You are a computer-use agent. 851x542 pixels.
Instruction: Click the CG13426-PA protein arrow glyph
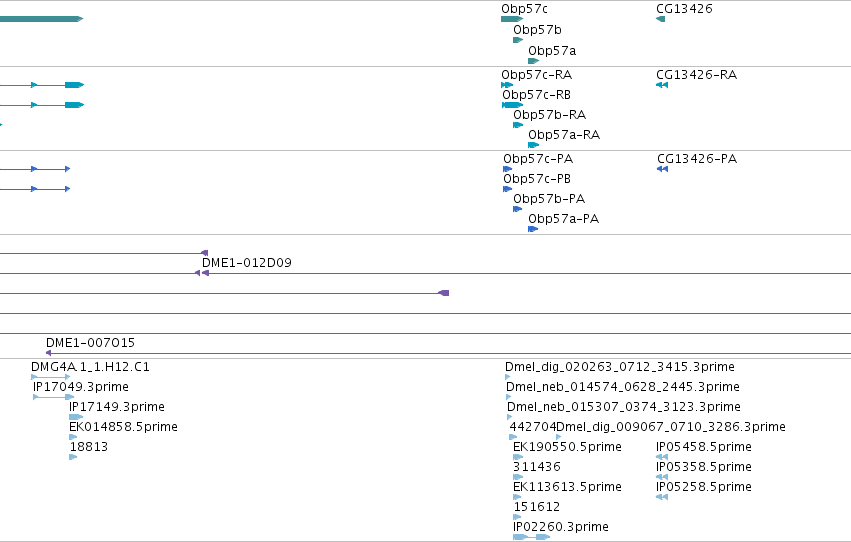(662, 169)
